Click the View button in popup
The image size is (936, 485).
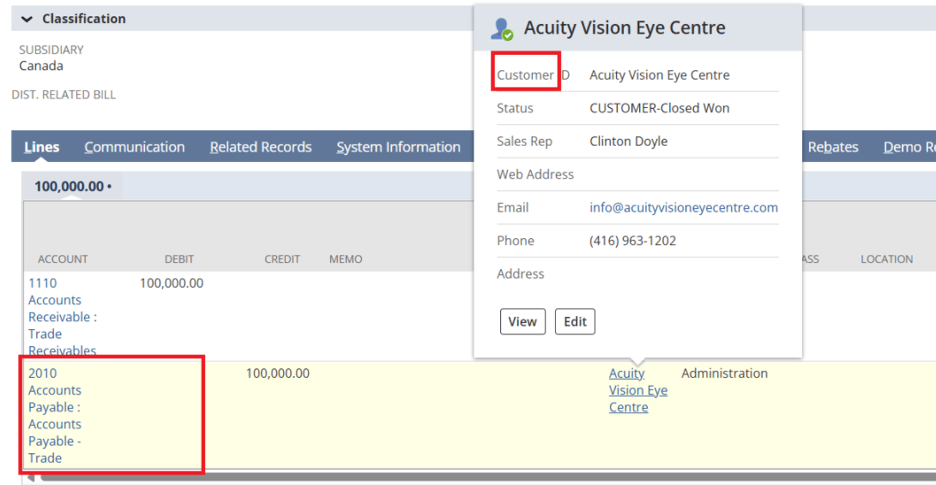coord(522,322)
